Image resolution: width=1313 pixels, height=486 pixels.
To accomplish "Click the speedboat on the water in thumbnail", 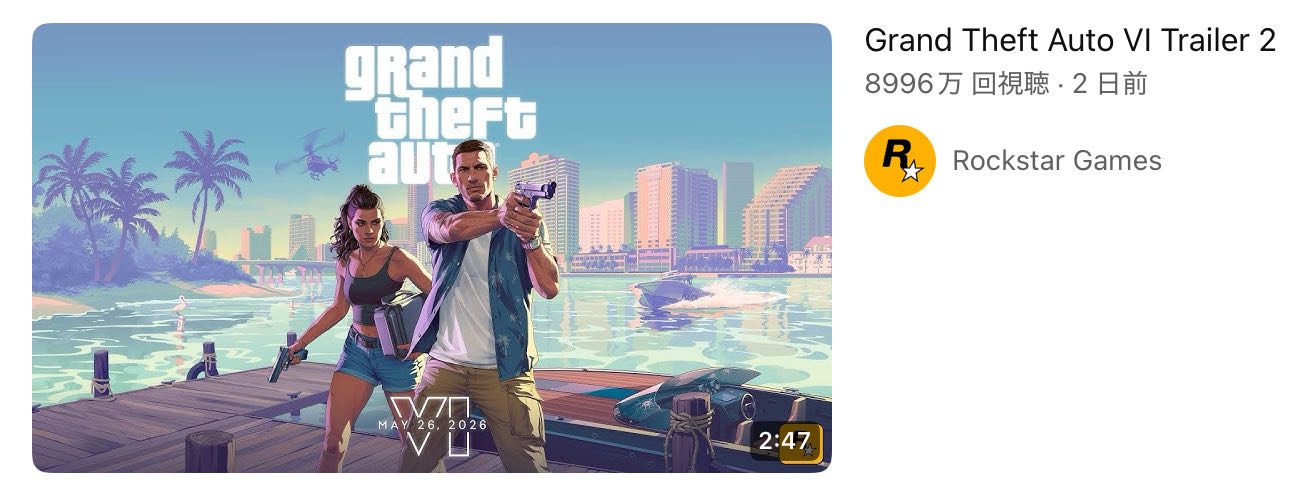I will pos(690,293).
